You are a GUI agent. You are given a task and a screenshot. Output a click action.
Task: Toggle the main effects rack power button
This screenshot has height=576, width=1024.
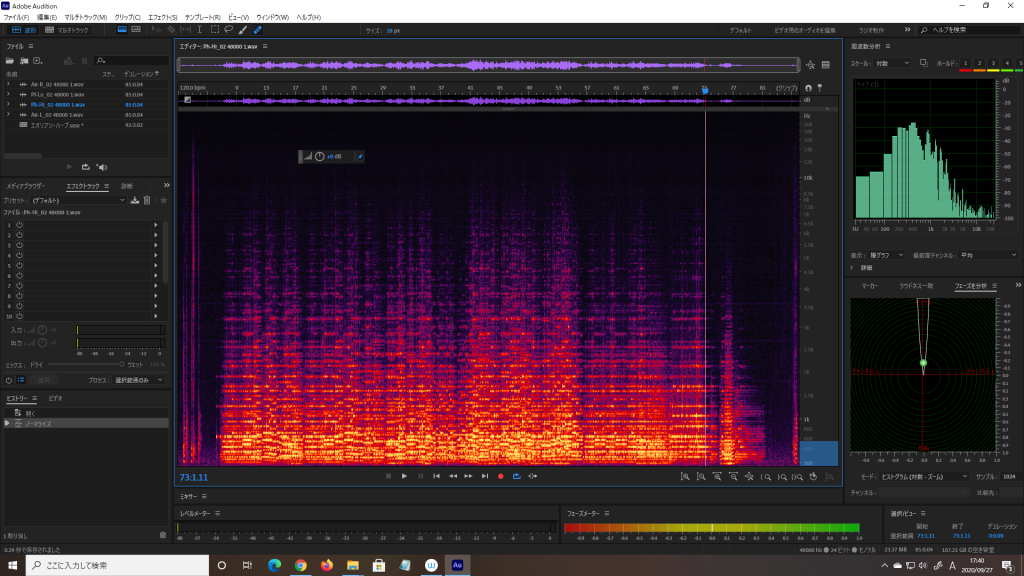(x=9, y=380)
